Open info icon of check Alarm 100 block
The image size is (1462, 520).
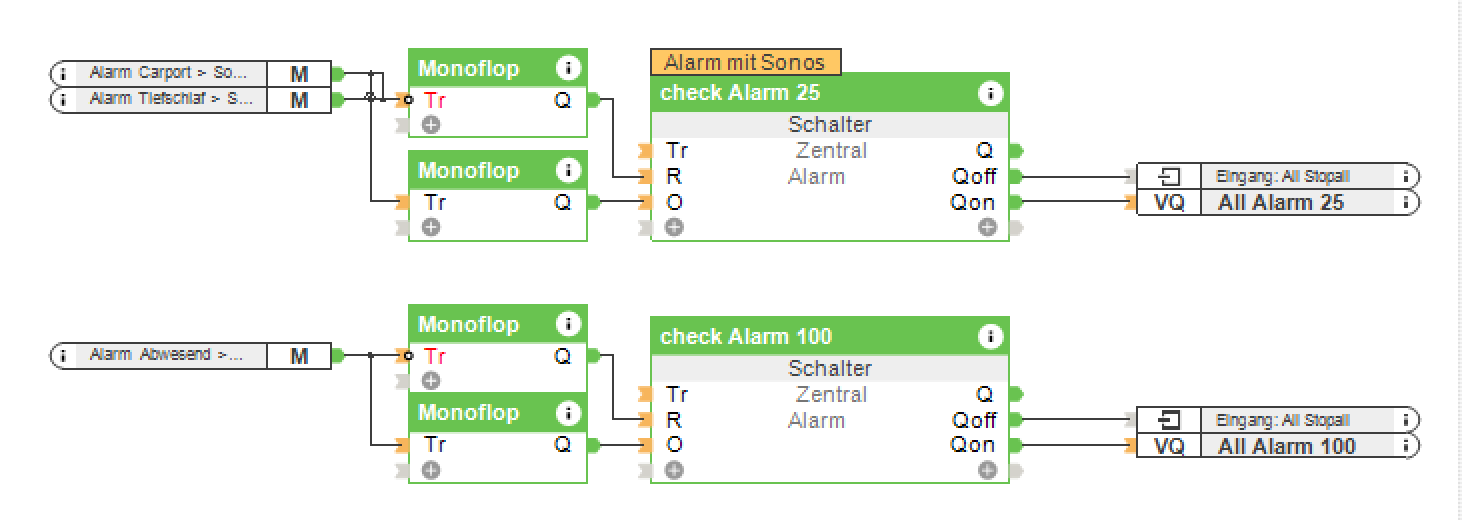coord(990,337)
